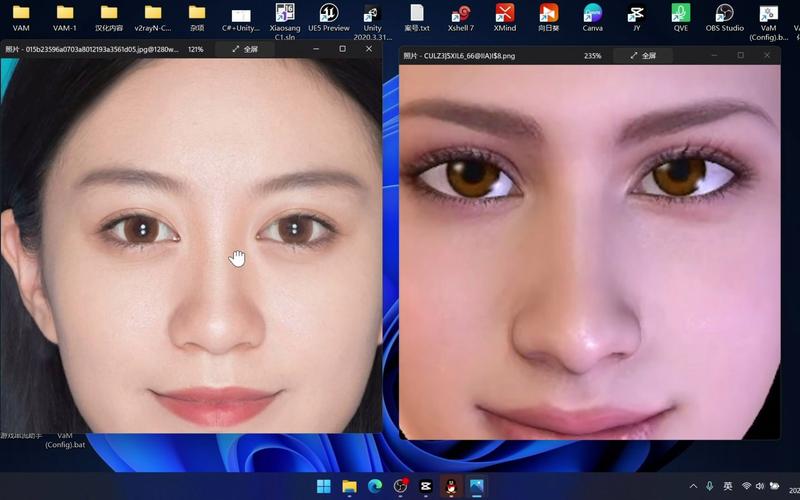
Task: Launch Canva from the desktop
Action: click(x=592, y=14)
